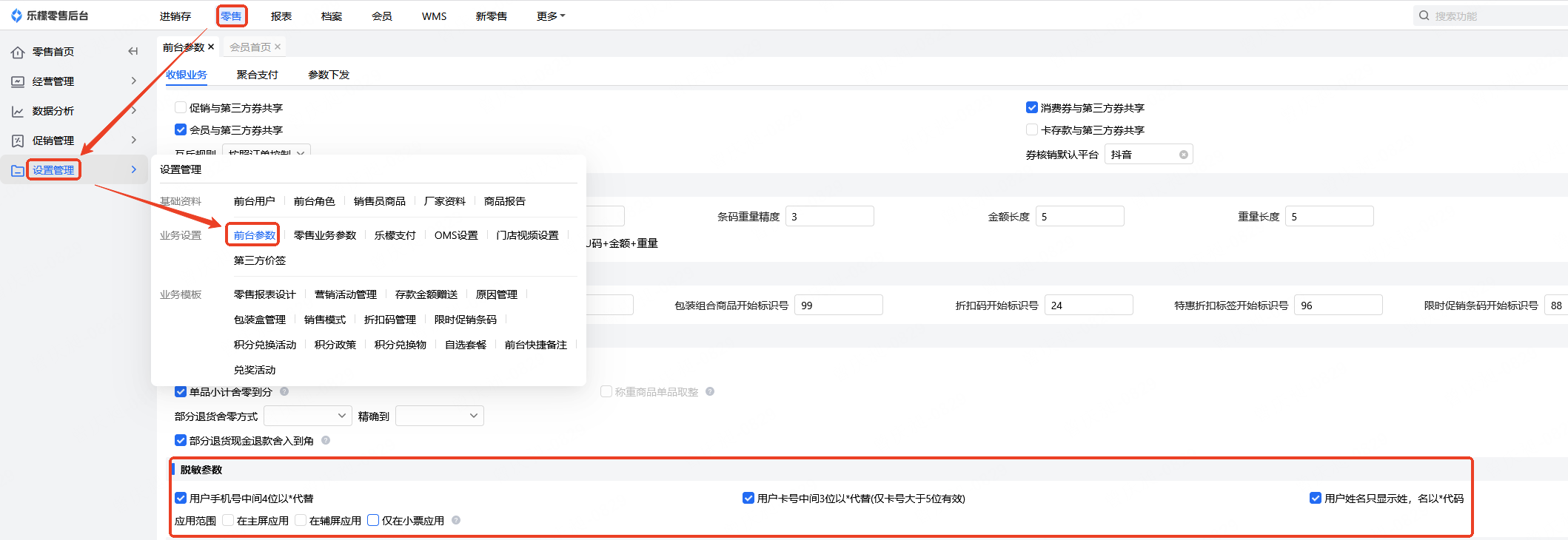Screen dimensions: 1568x540
Task: Click 包装组合商品开始标识号 input field
Action: (x=839, y=305)
